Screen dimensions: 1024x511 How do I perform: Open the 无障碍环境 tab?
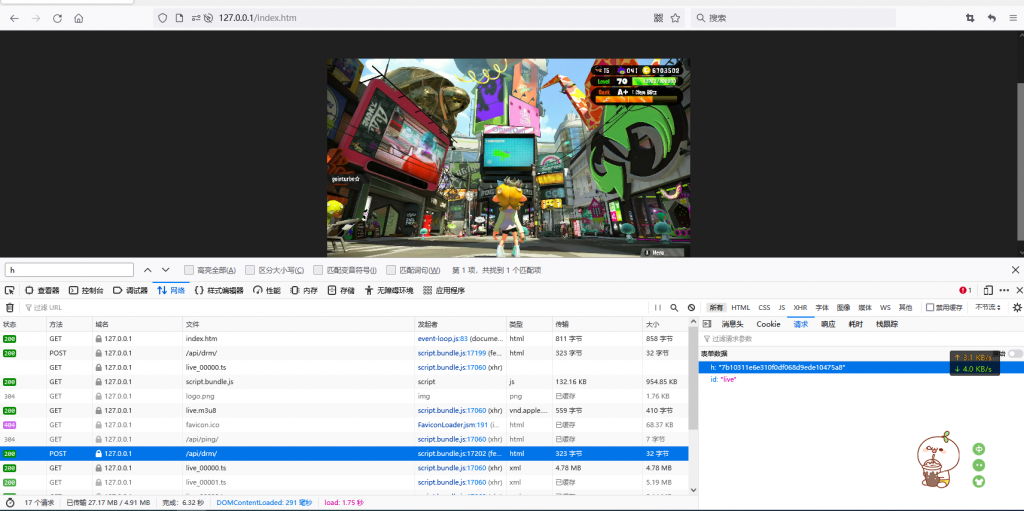(389, 290)
